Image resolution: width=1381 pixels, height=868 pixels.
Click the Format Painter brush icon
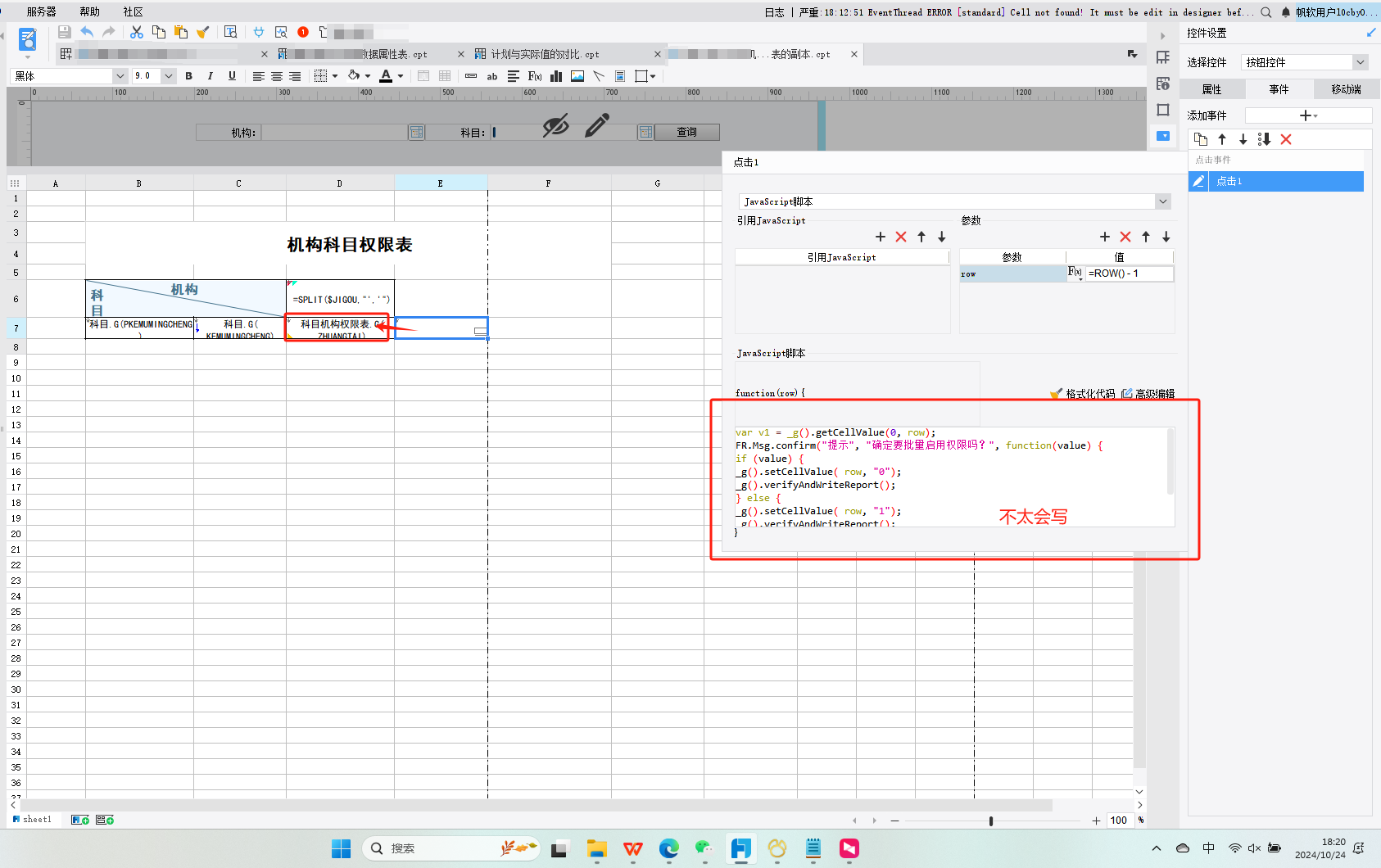203,32
